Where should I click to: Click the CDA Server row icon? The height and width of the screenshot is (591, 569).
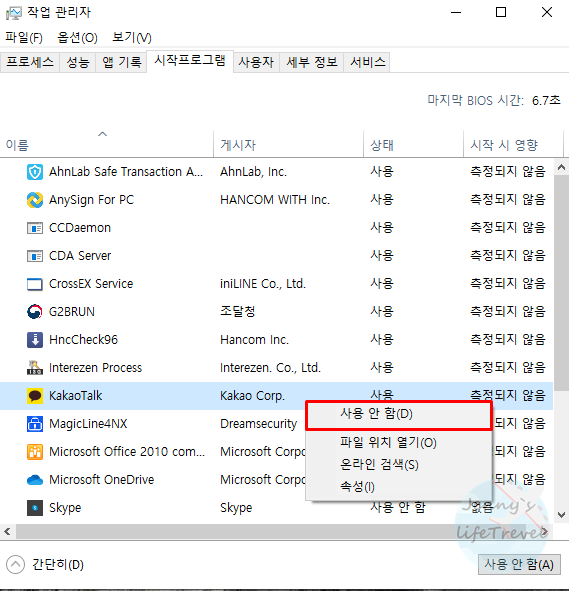[x=35, y=256]
